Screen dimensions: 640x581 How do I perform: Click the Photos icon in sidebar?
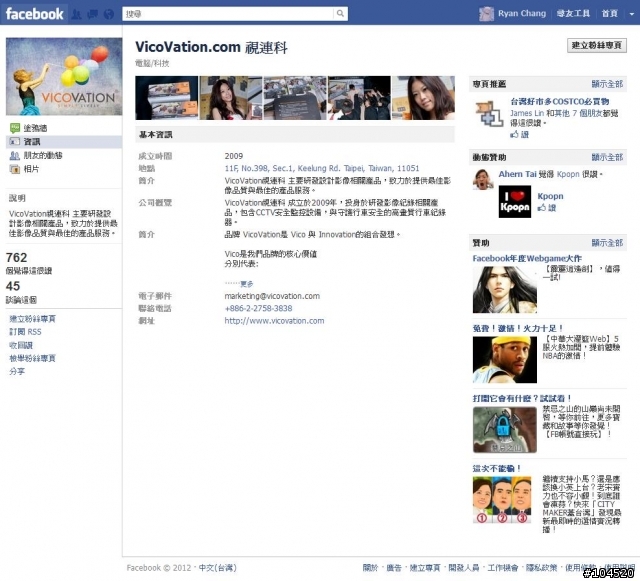(x=15, y=169)
